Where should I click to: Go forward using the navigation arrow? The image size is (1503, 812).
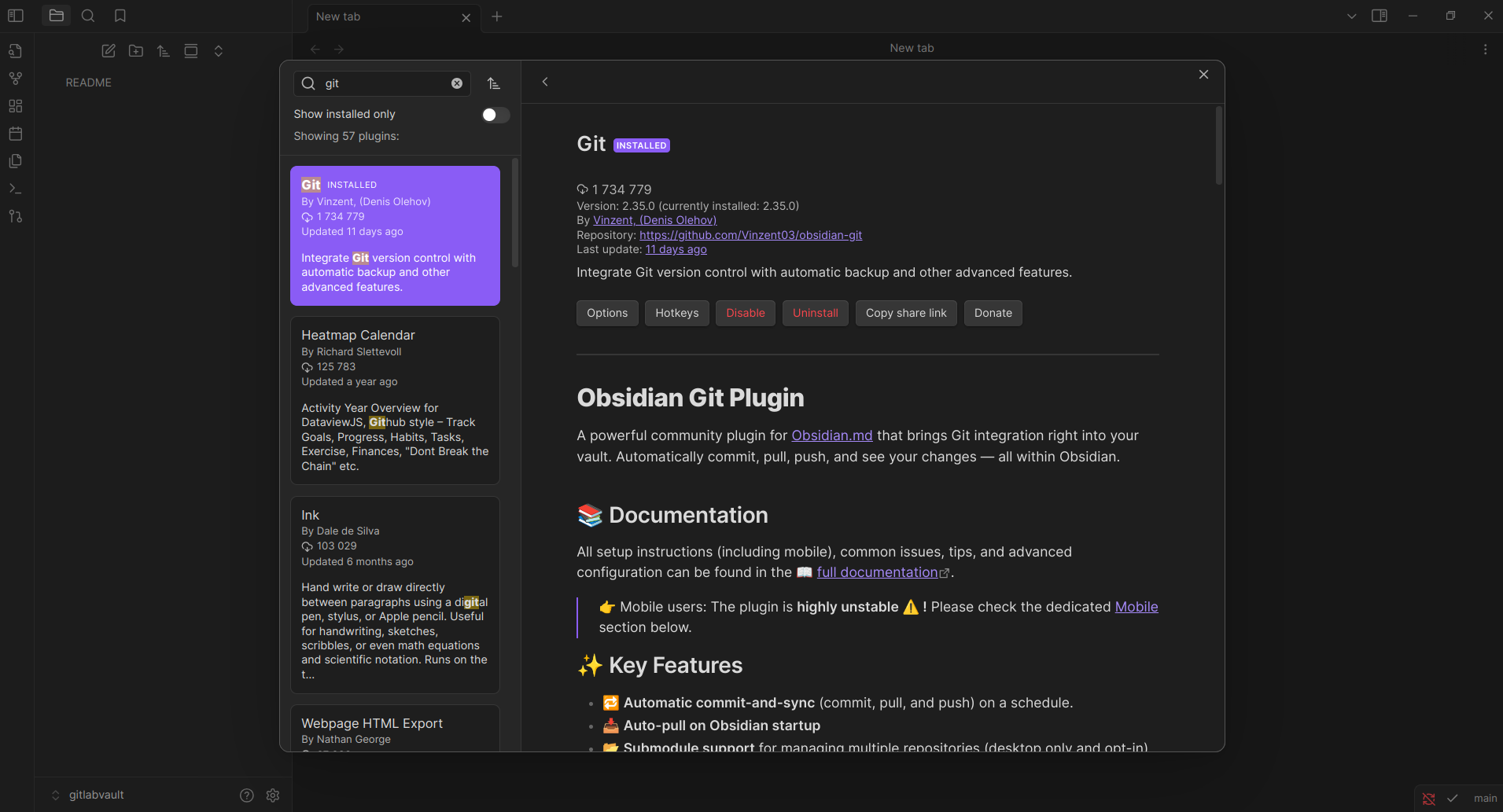click(339, 49)
